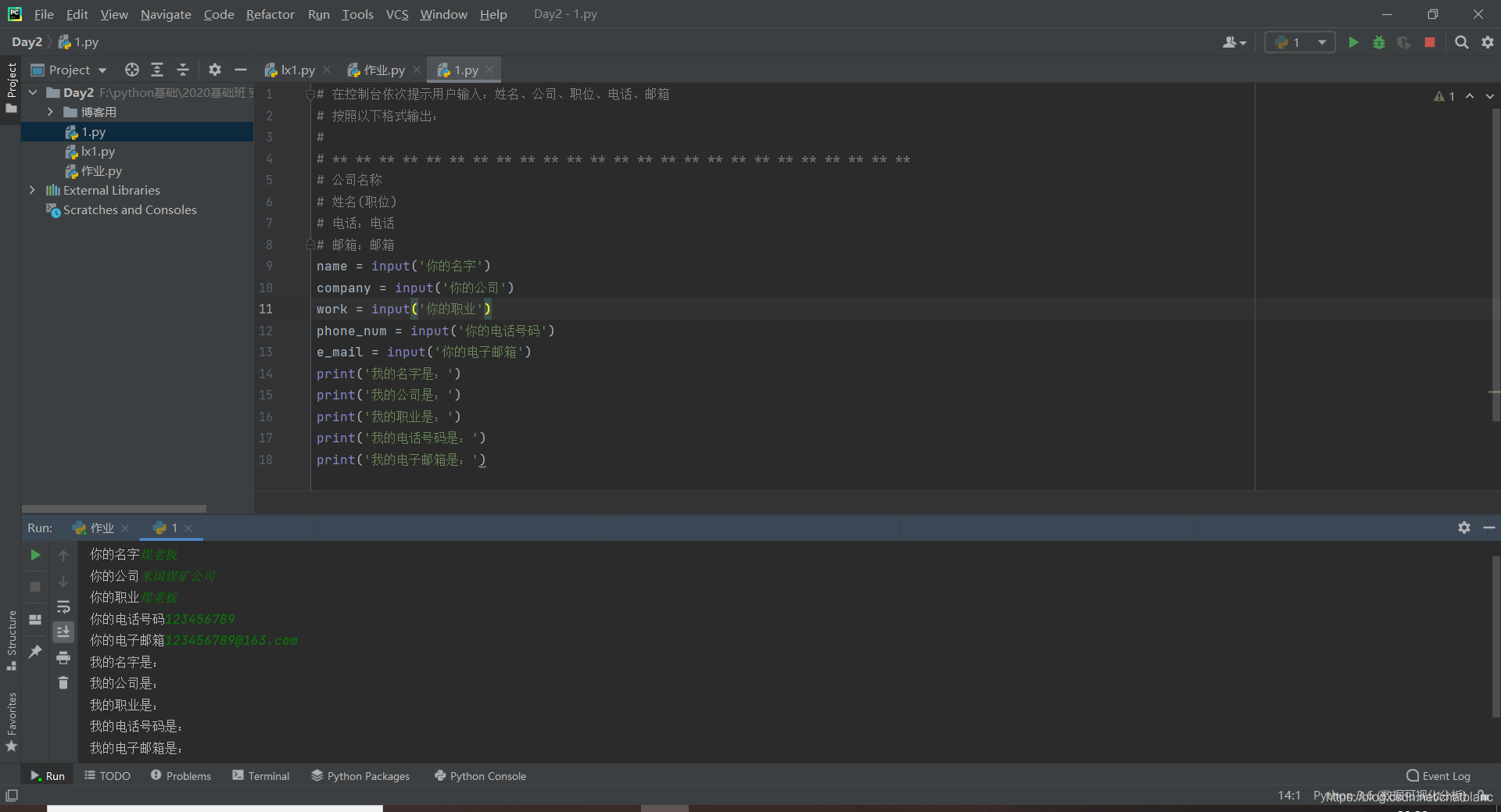Click the locate-in-project target icon
Viewport: 1501px width, 812px height.
point(132,70)
